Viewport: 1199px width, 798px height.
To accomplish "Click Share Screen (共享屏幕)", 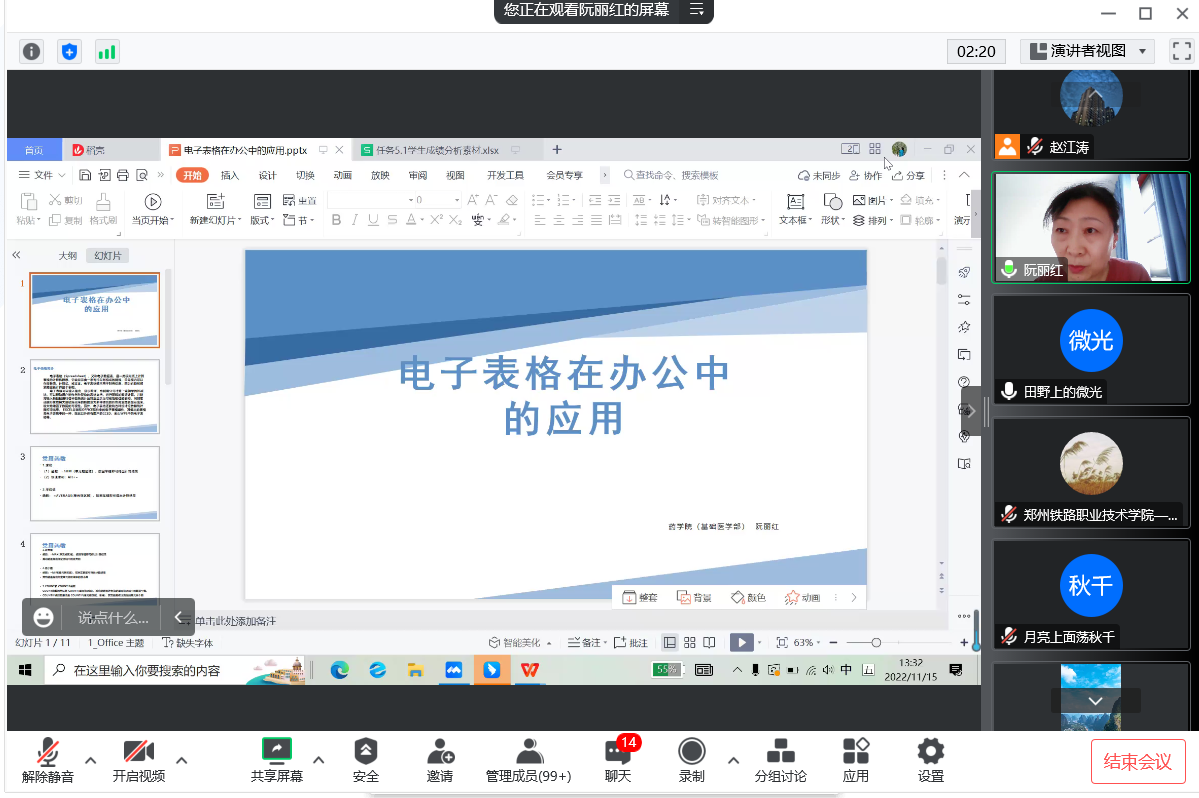I will (x=277, y=761).
